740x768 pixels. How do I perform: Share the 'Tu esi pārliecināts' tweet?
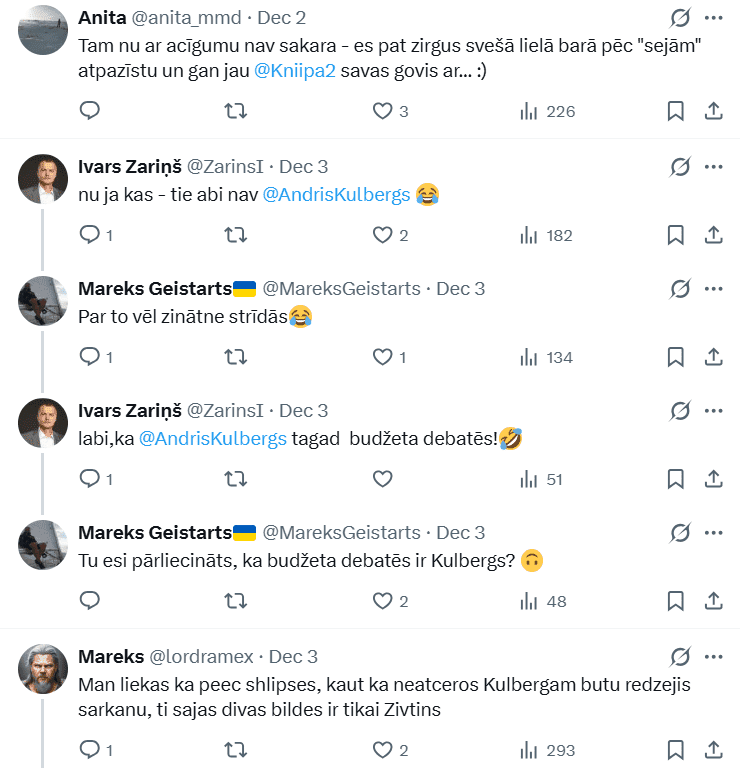coord(714,601)
